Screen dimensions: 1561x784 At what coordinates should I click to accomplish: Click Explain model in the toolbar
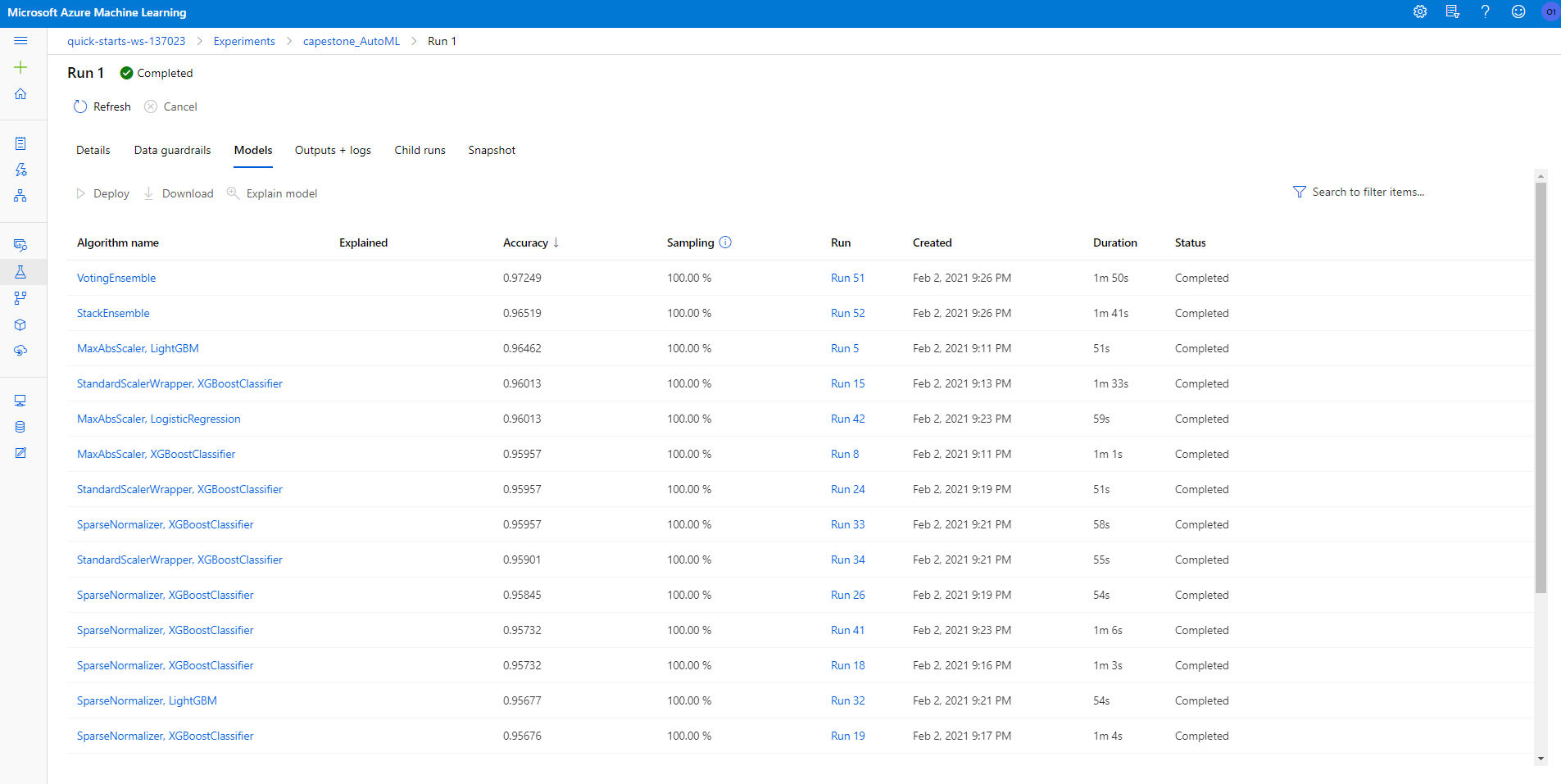coord(272,193)
